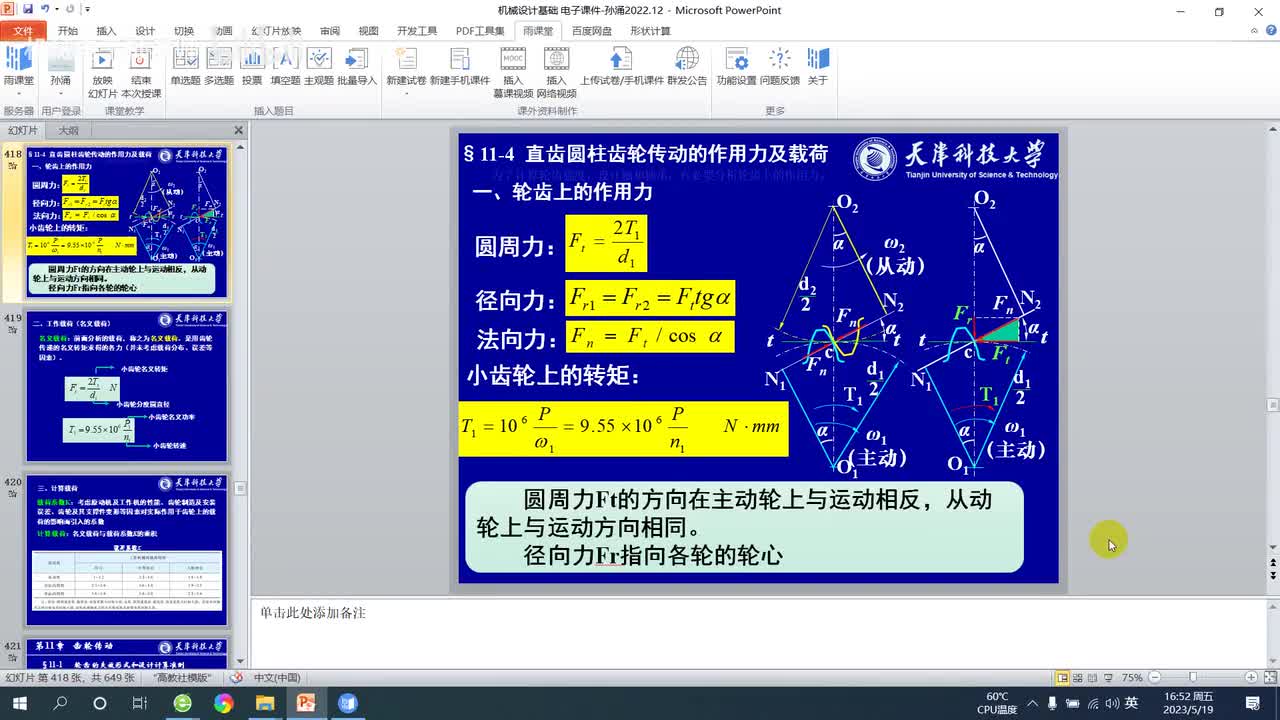The width and height of the screenshot is (1280, 720).
Task: Switch to Slide Sorter view
Action: tap(1080, 677)
